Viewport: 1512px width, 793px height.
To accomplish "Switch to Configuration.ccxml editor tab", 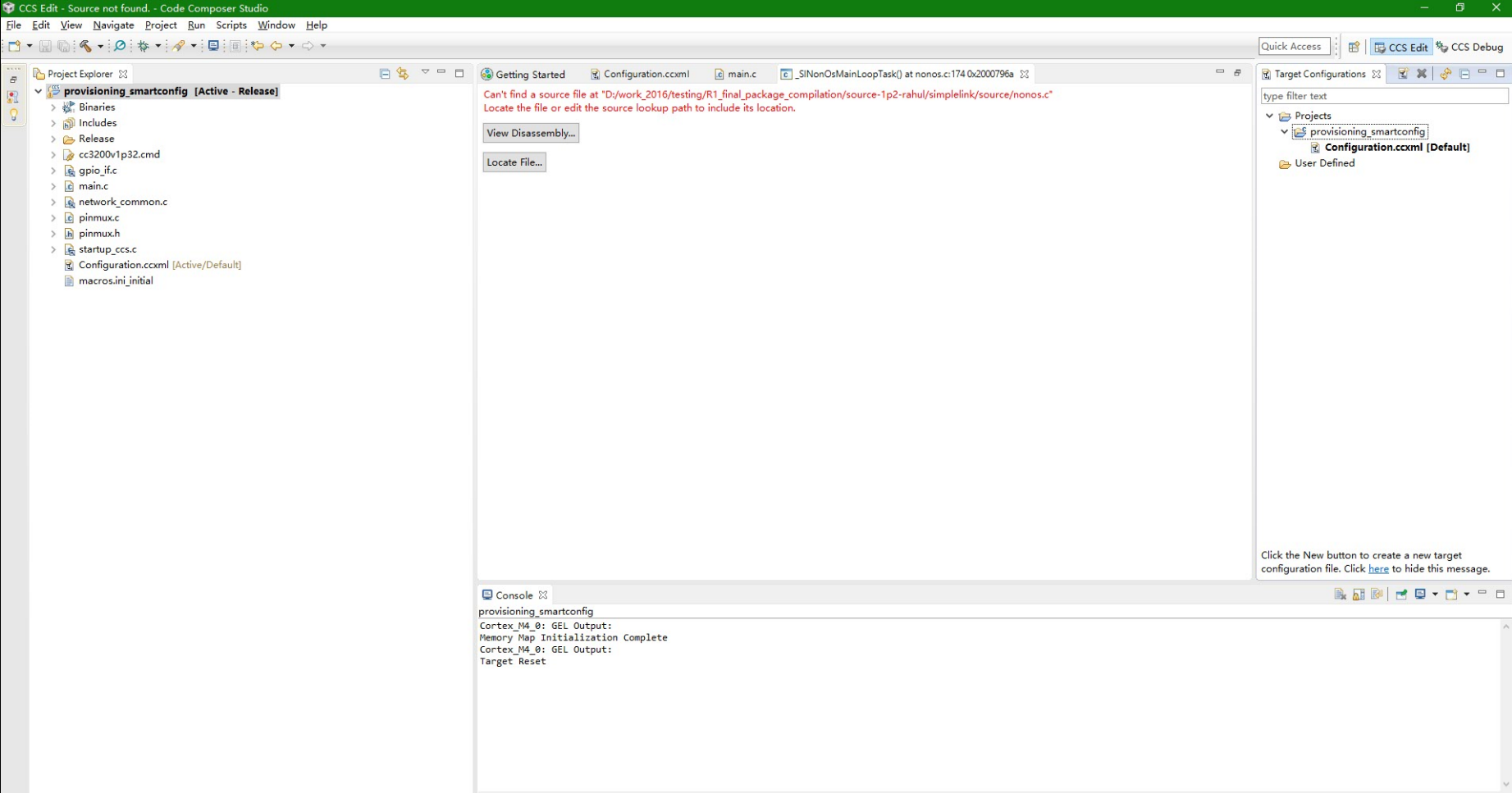I will [640, 74].
